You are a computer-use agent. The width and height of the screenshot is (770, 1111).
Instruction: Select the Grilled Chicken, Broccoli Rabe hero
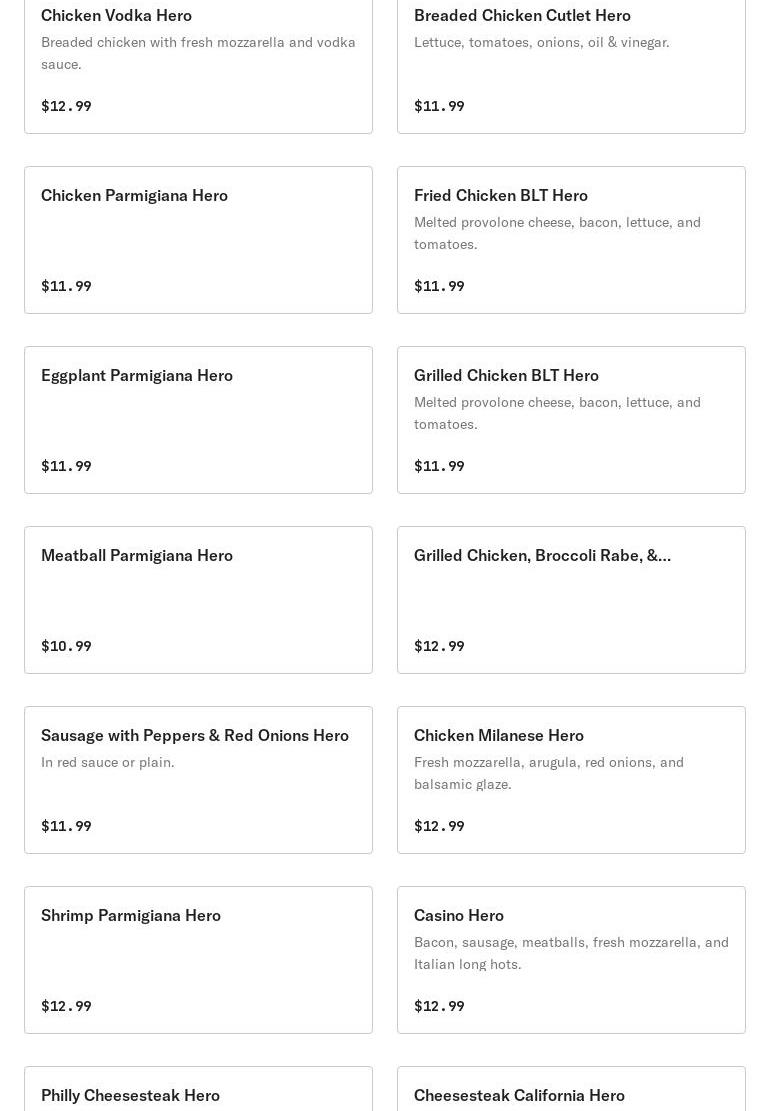point(571,600)
